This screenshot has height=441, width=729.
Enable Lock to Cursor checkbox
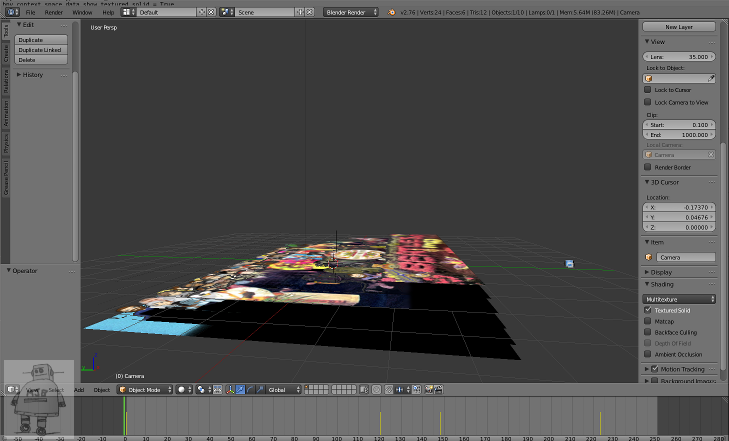pos(648,89)
